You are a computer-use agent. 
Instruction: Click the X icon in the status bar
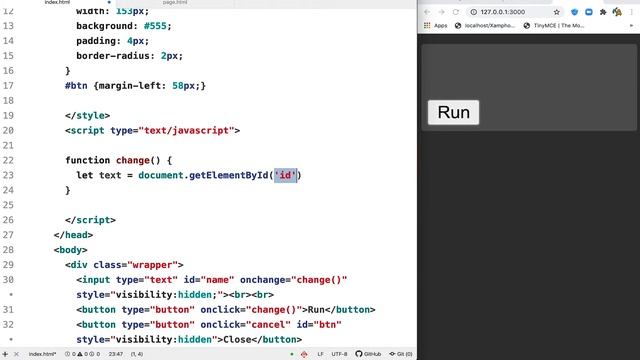coord(16,354)
